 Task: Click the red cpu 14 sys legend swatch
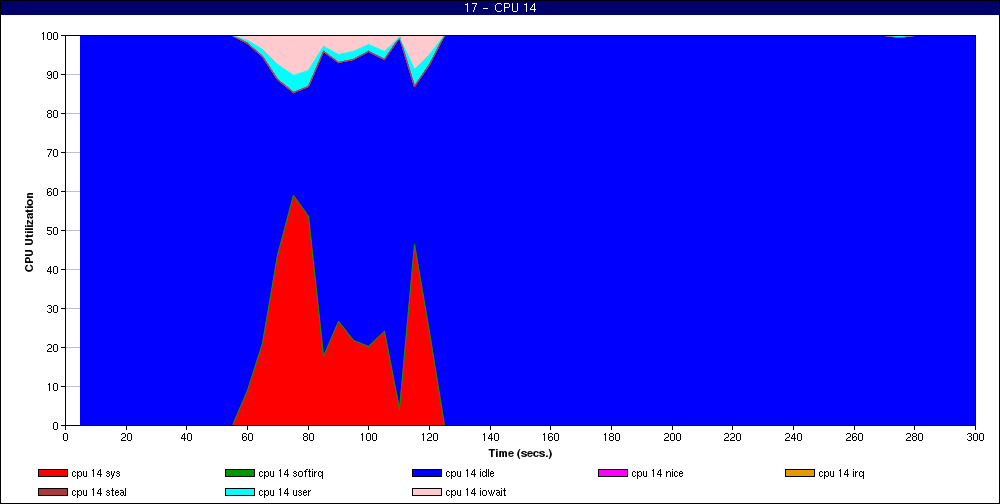click(x=53, y=473)
